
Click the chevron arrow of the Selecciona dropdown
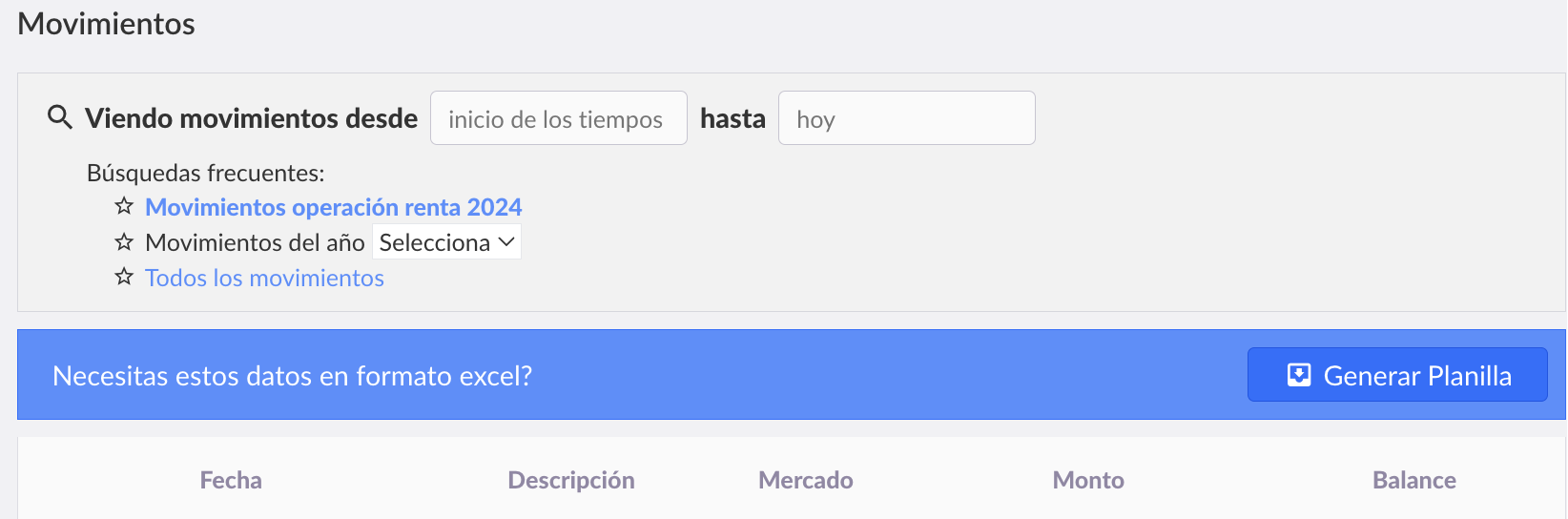point(506,242)
